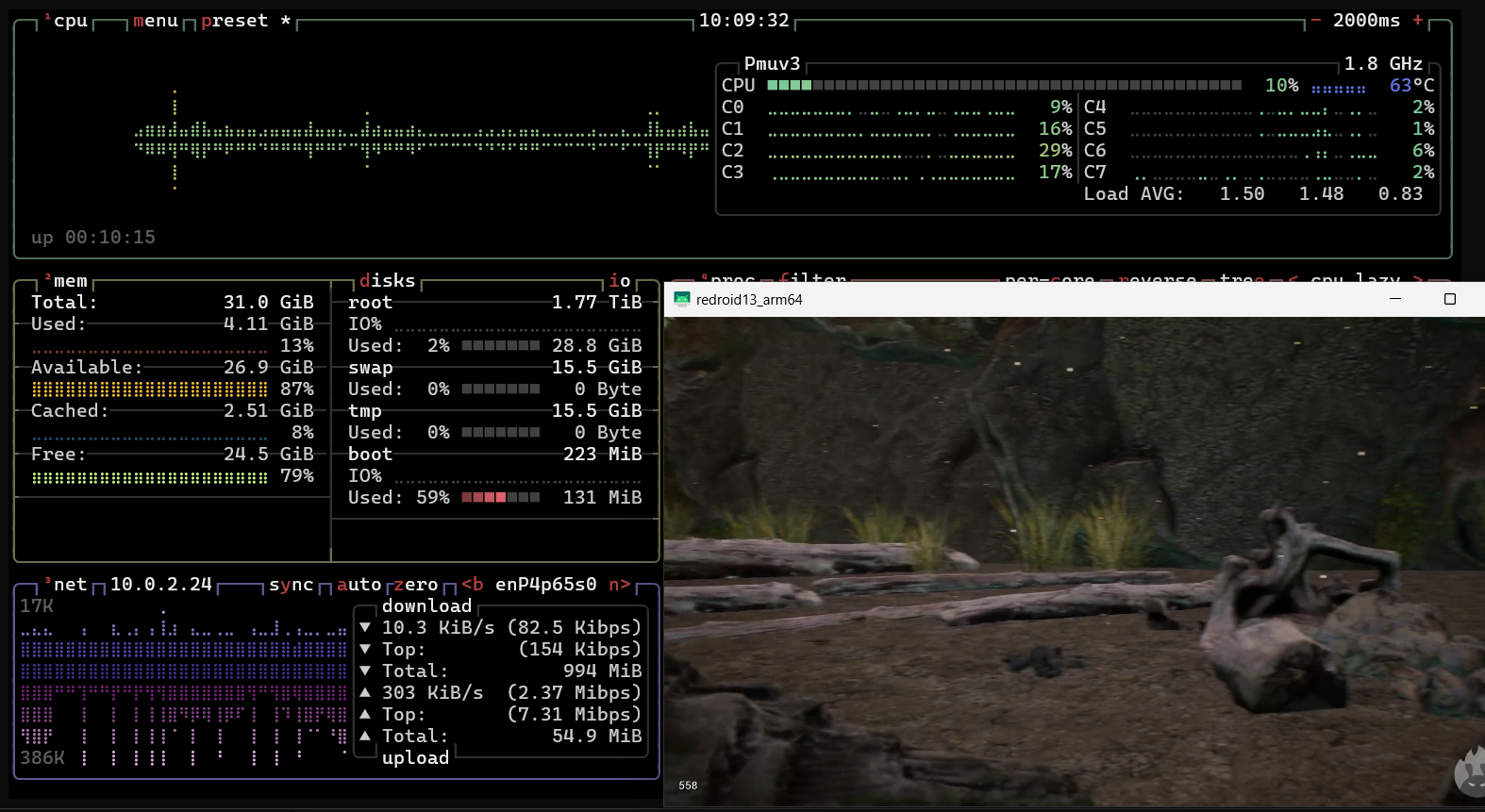Click the upload speed up-arrow indicator
Image resolution: width=1485 pixels, height=812 pixels.
click(365, 693)
